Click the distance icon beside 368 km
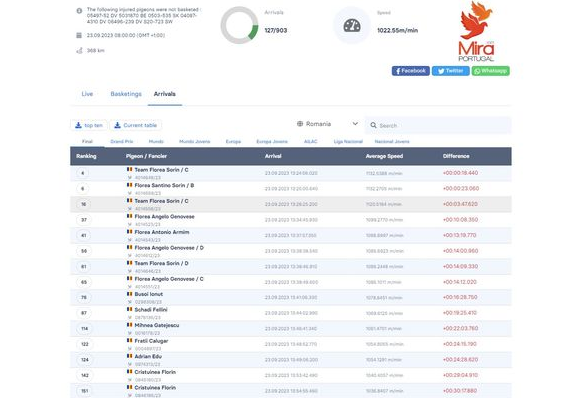 [x=79, y=50]
